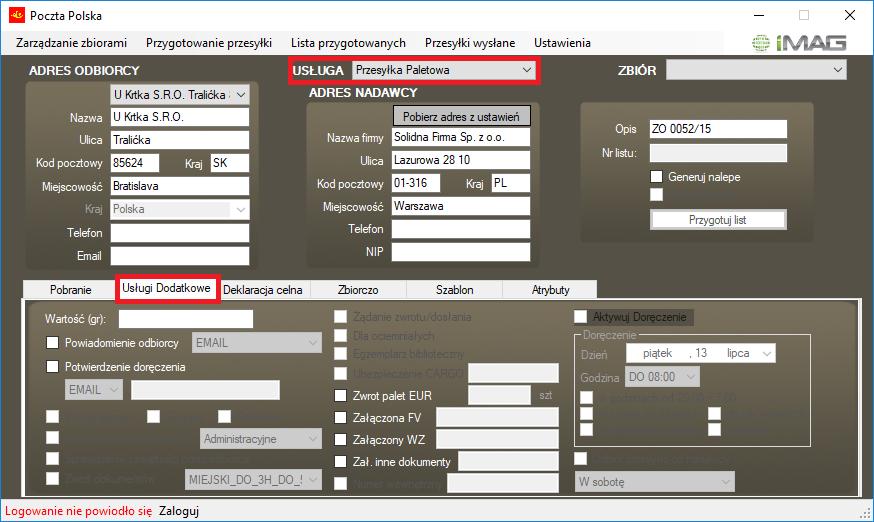Click the recipient Miejscowość field Bratislava
This screenshot has height=522, width=874.
pyautogui.click(x=179, y=186)
